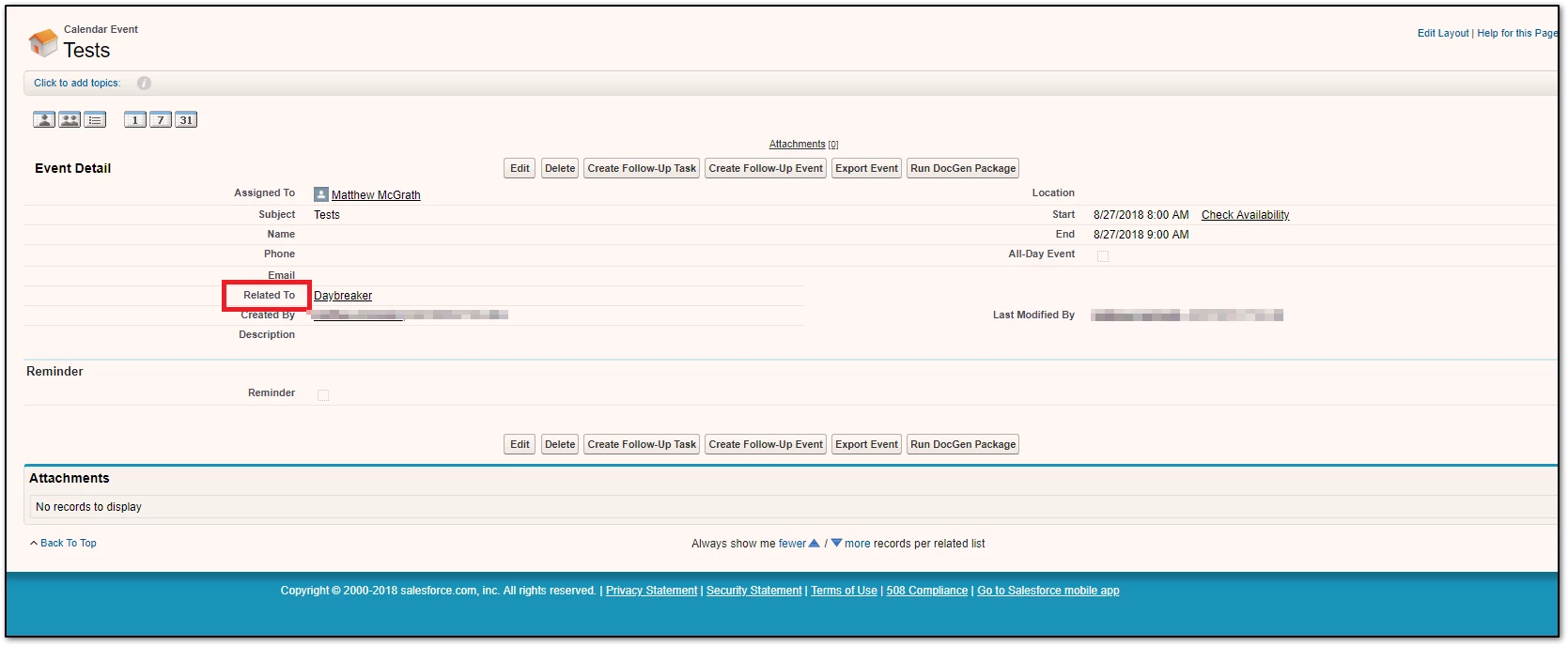Open single user calendar view icon
Image resolution: width=1568 pixels, height=646 pixels.
[44, 119]
